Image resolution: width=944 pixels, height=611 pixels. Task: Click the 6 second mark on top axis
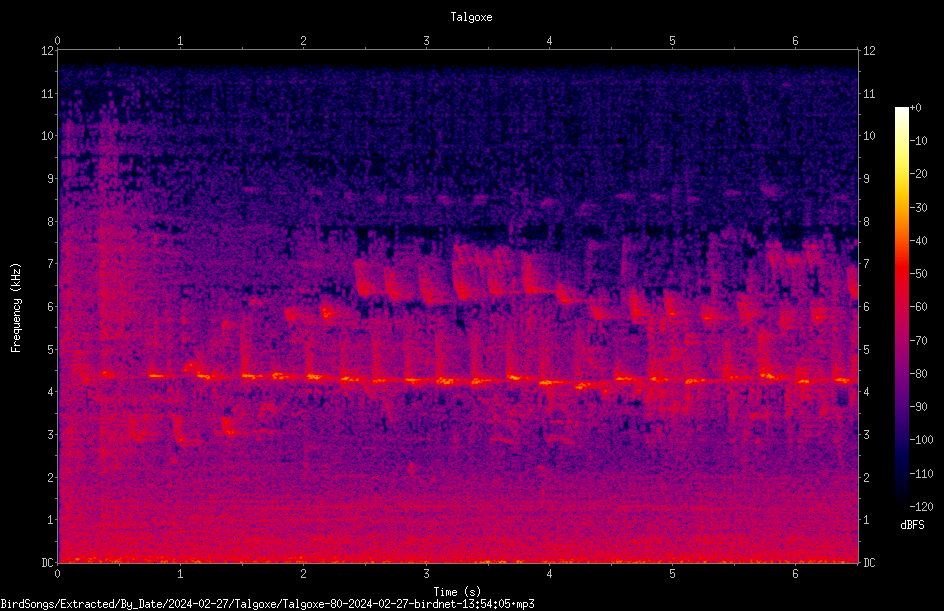pos(795,41)
